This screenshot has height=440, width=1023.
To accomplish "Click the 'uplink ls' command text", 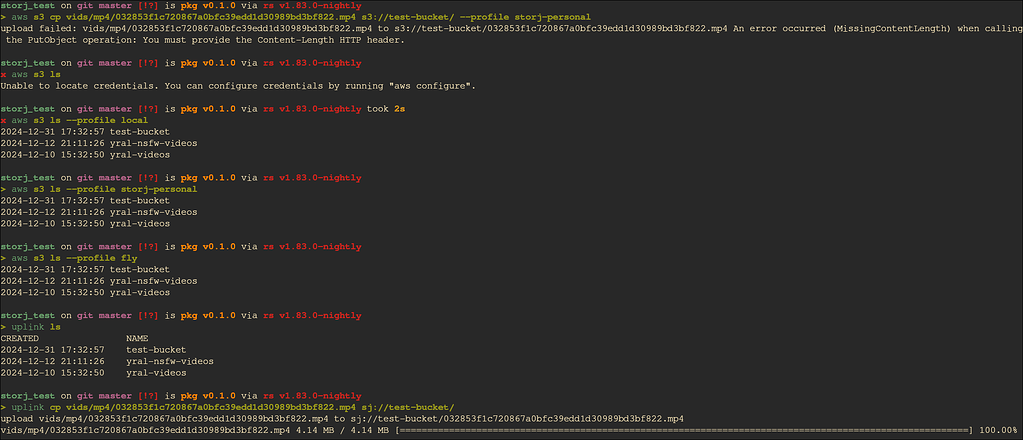I will point(37,327).
